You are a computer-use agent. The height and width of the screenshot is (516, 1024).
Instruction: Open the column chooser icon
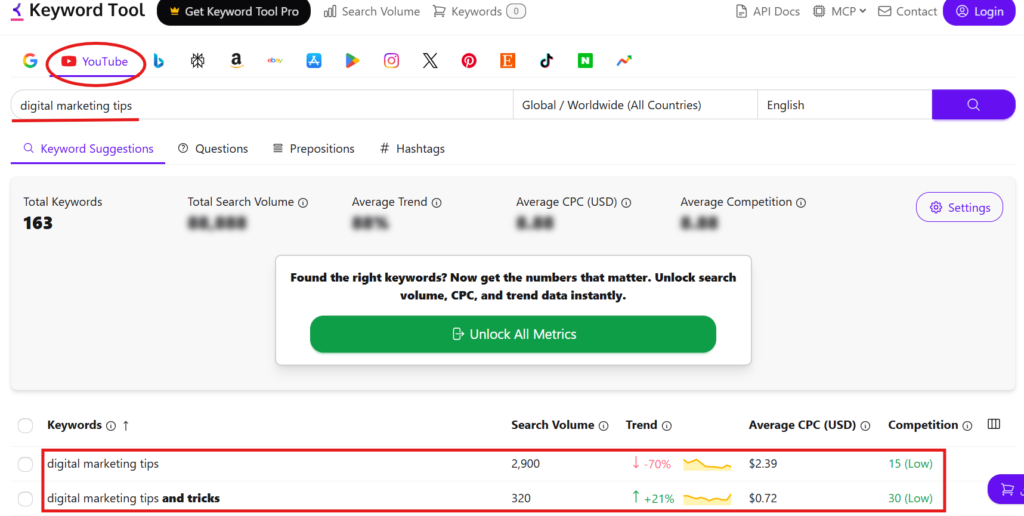pyautogui.click(x=994, y=425)
